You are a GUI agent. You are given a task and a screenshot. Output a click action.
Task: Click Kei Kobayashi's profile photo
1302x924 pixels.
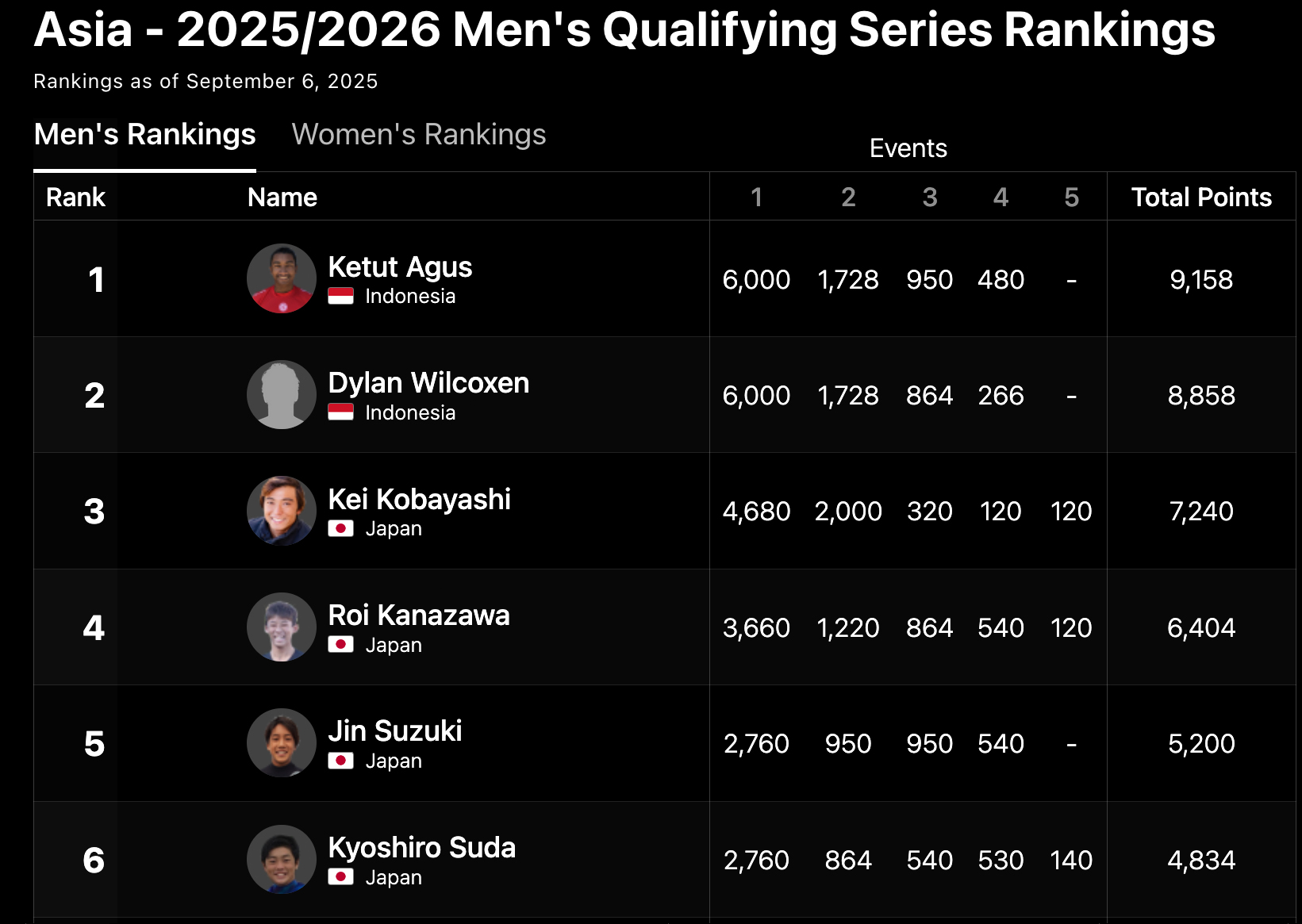(x=282, y=511)
